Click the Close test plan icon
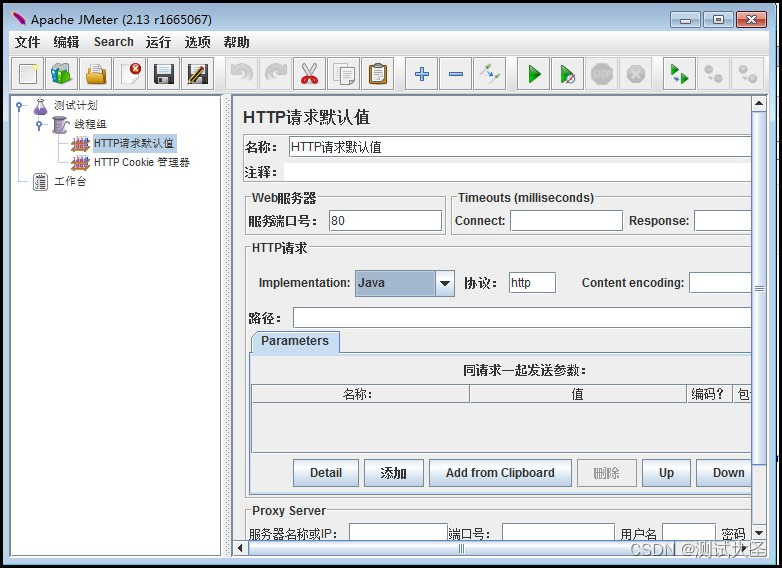 pyautogui.click(x=130, y=74)
